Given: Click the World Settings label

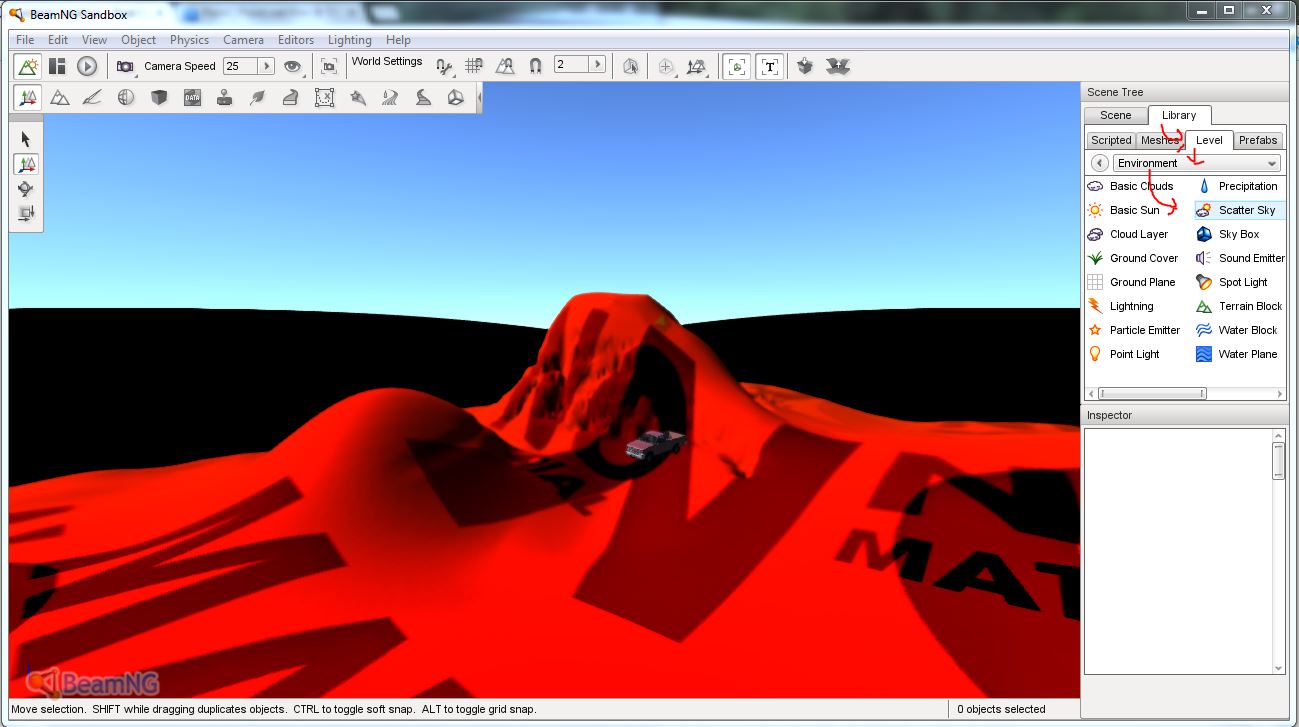Looking at the screenshot, I should pyautogui.click(x=387, y=61).
